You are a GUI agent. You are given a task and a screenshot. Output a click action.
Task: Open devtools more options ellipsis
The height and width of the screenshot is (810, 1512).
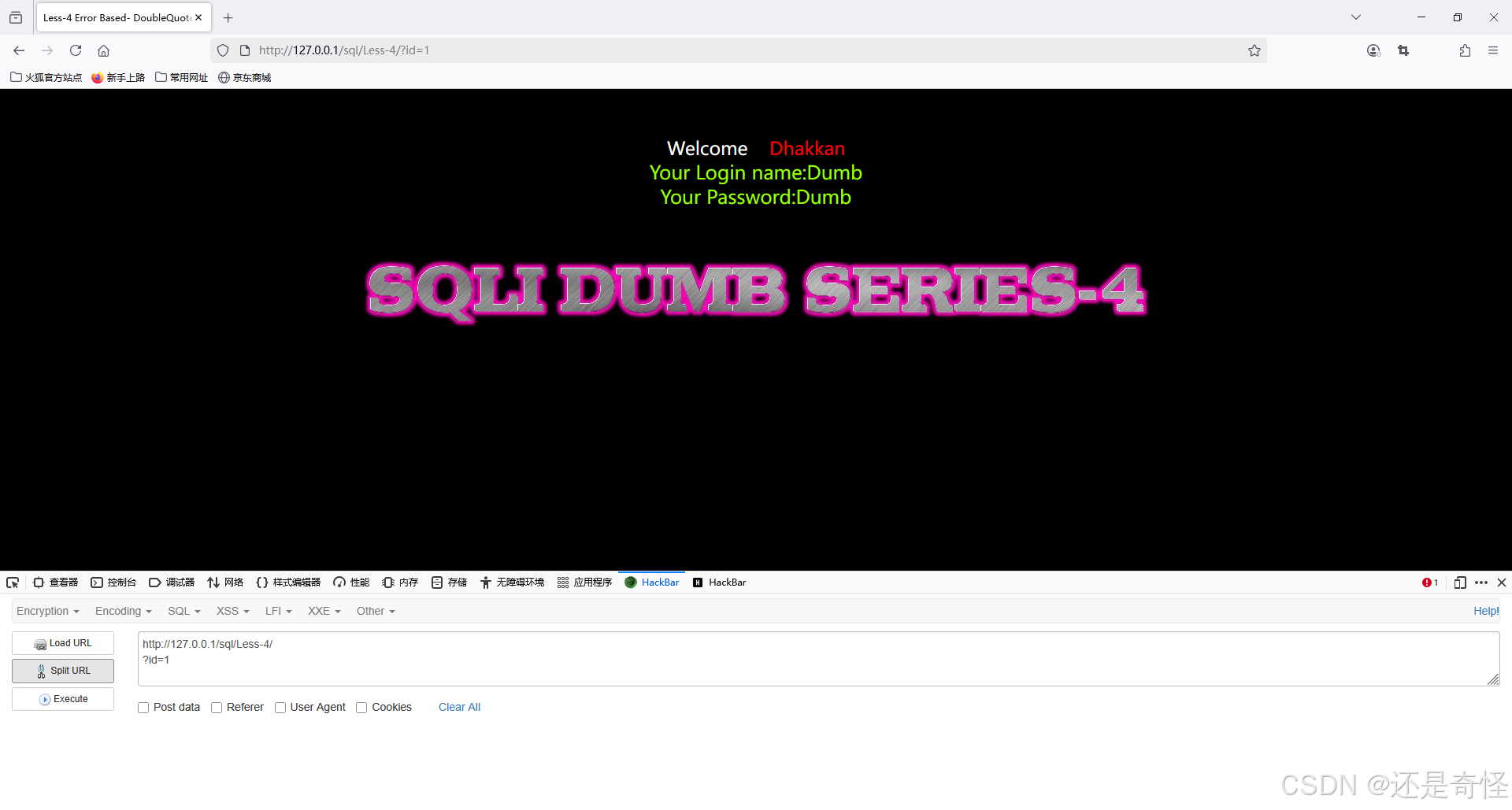click(x=1481, y=583)
